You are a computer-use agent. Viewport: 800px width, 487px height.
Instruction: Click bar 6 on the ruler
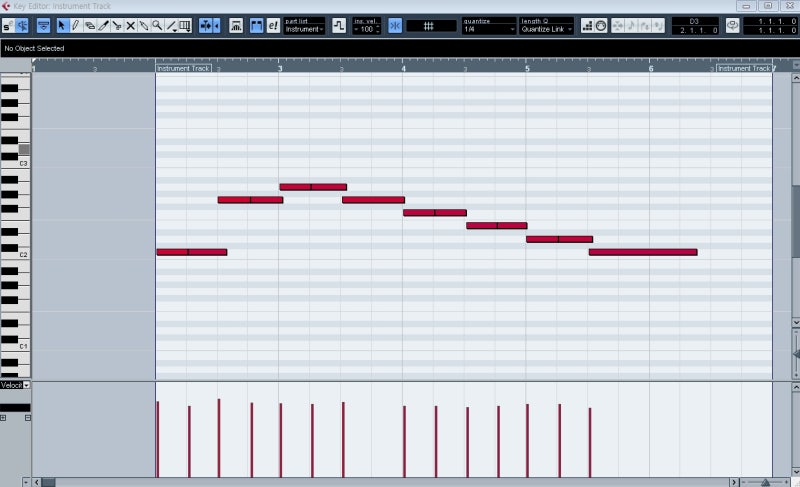pyautogui.click(x=651, y=68)
